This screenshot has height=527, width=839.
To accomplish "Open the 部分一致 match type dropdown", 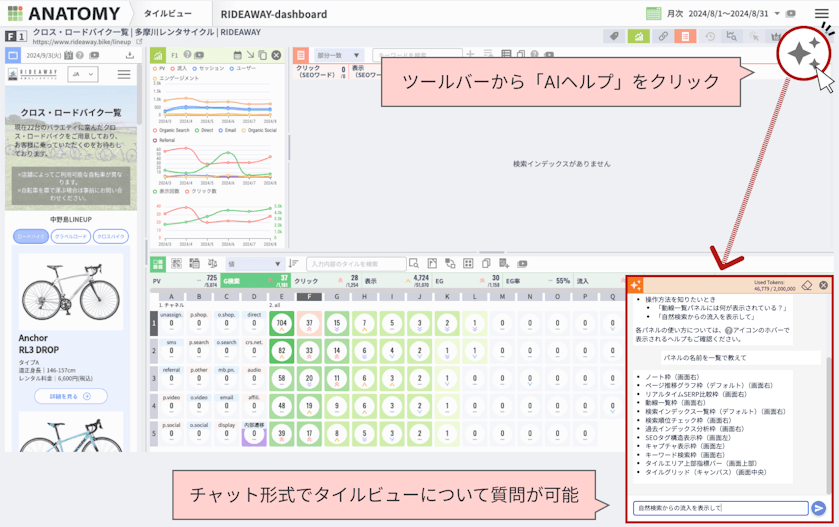I will 338,55.
